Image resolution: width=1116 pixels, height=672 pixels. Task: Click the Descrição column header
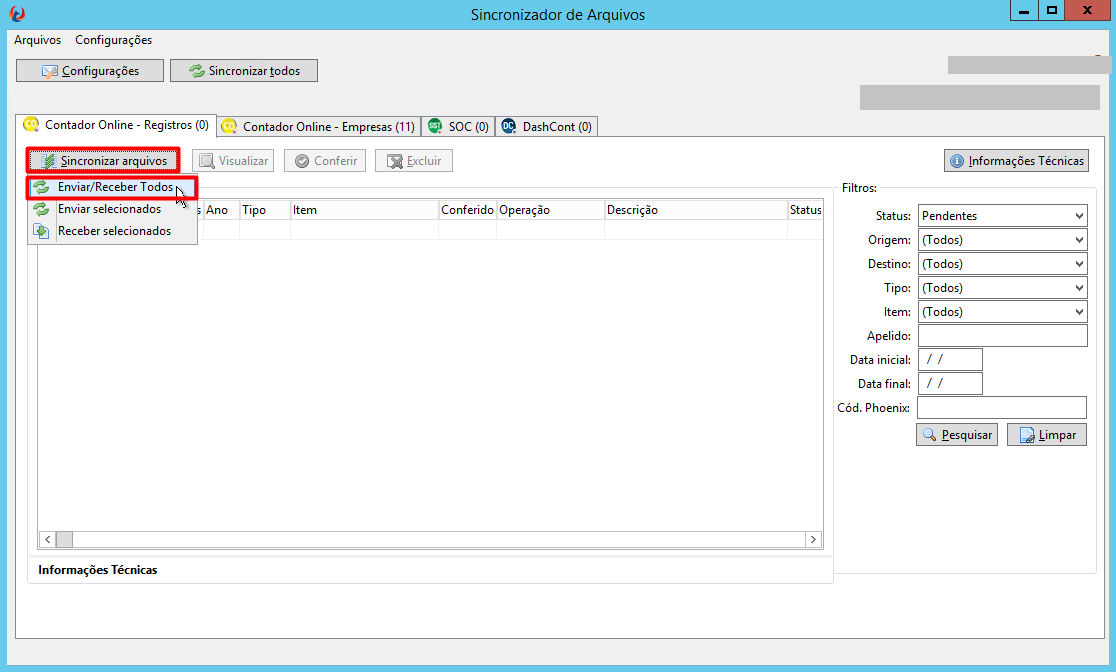(695, 210)
